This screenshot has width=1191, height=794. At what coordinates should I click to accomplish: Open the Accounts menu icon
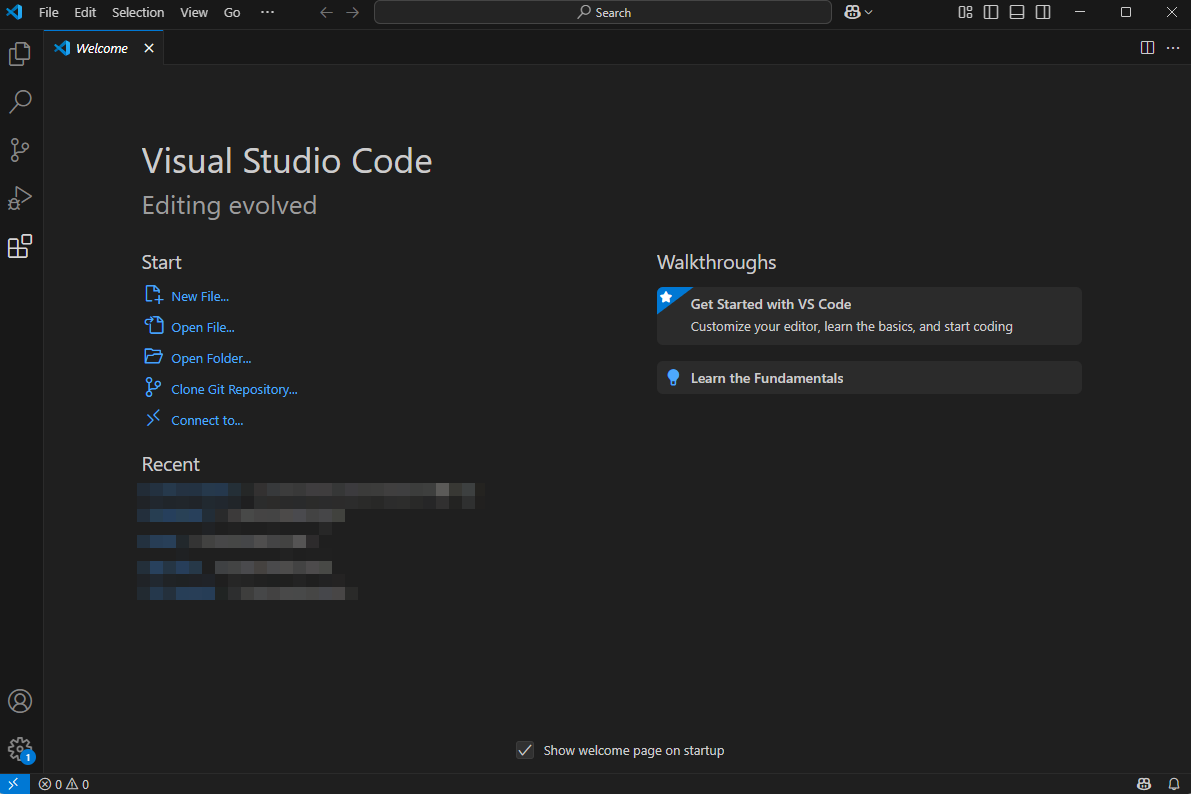click(20, 701)
